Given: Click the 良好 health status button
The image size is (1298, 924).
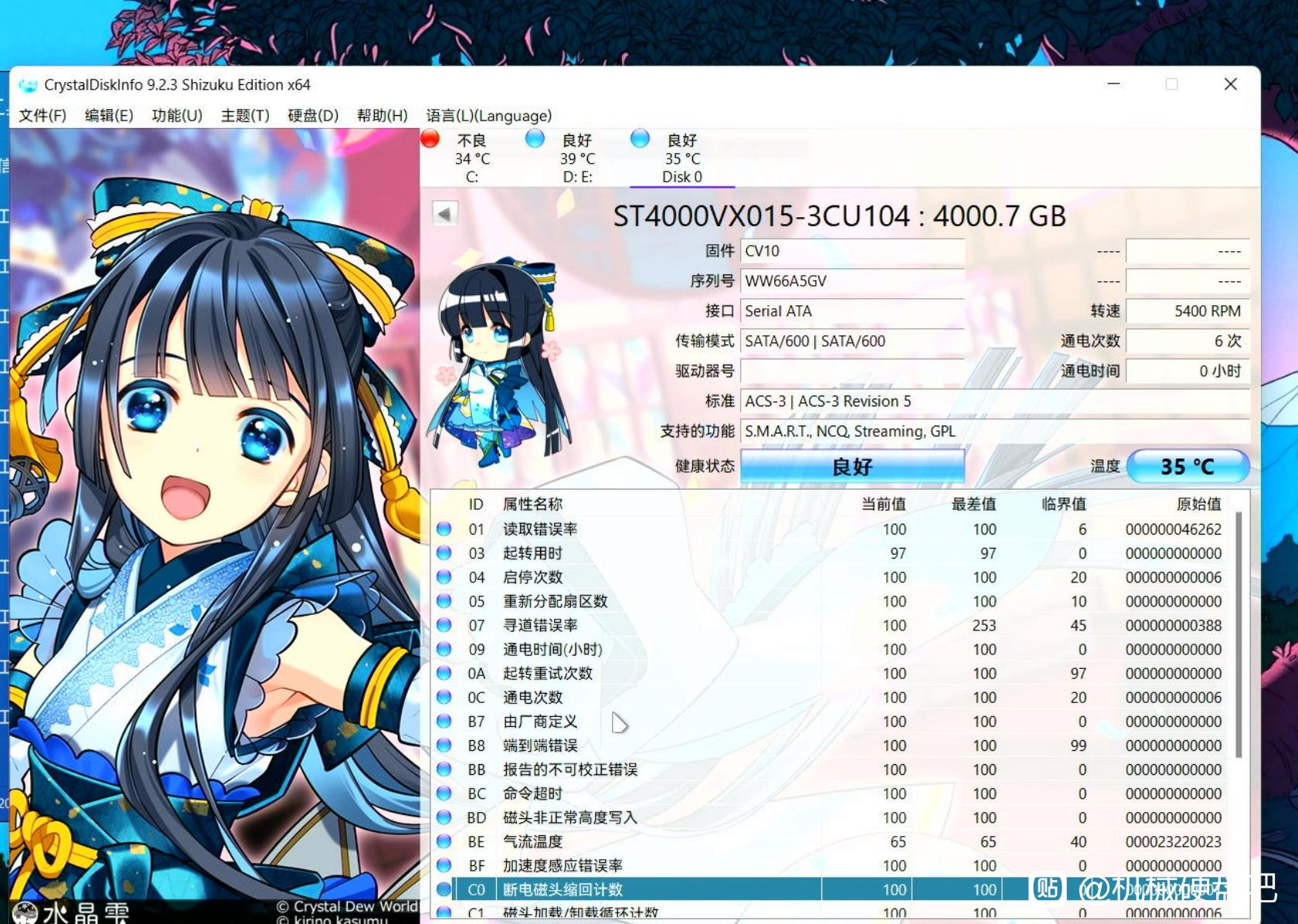Looking at the screenshot, I should click(x=852, y=466).
